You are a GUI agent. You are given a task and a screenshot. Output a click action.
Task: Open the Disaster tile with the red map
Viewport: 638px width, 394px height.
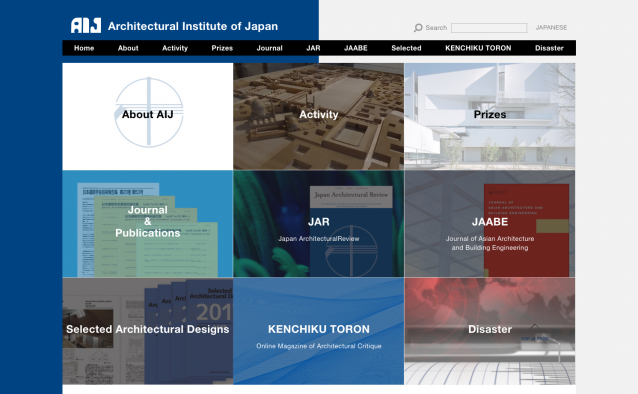coord(490,331)
